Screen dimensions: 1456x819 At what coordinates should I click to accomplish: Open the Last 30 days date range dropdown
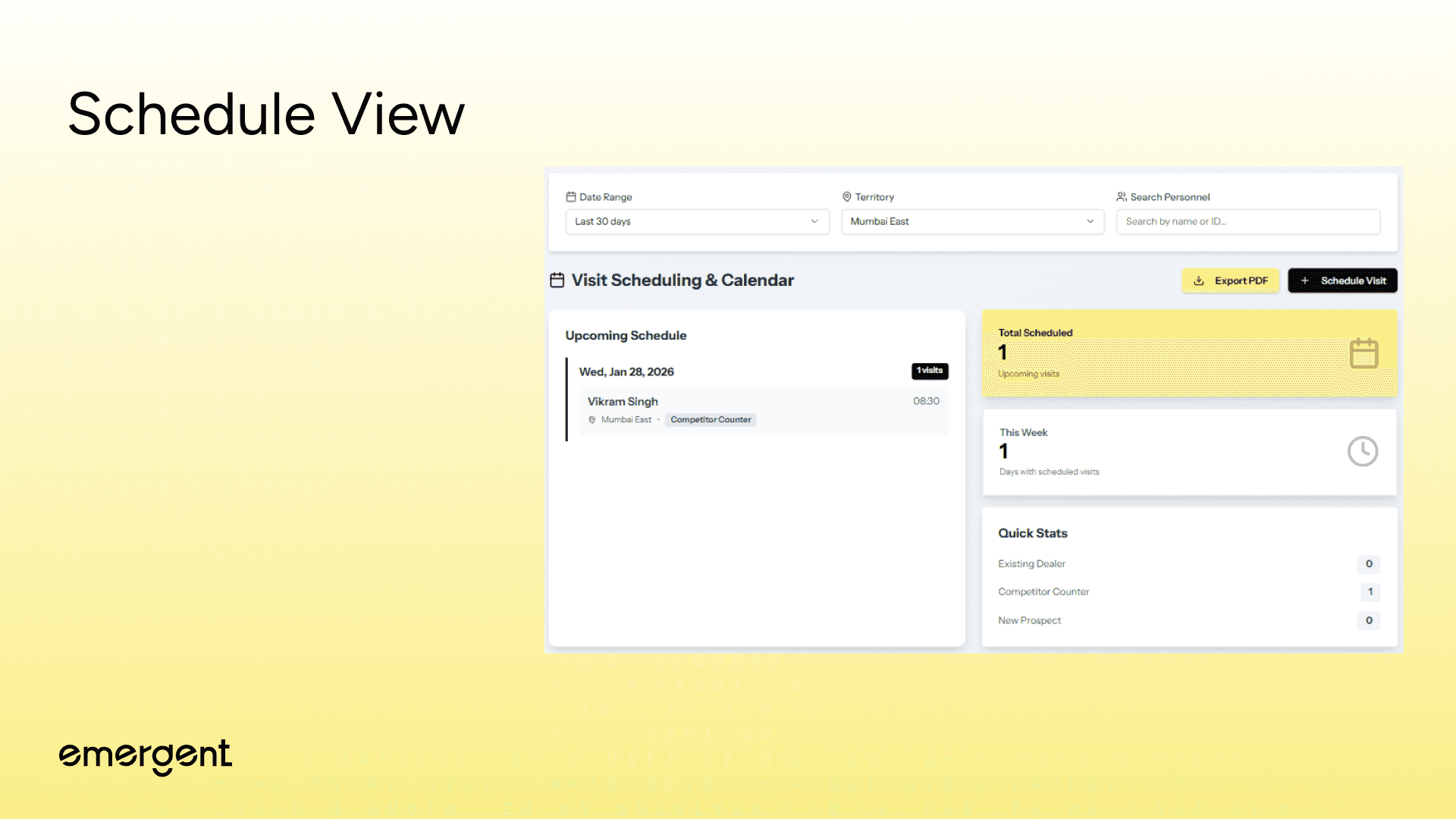pyautogui.click(x=696, y=221)
